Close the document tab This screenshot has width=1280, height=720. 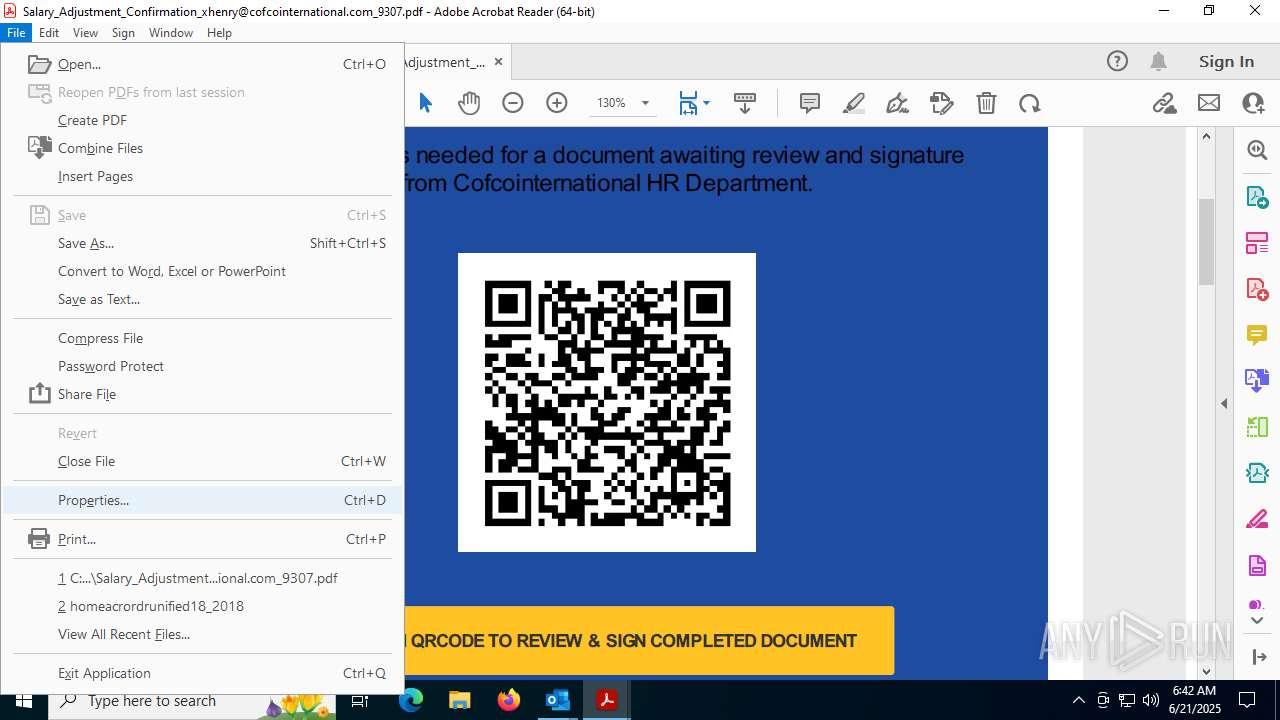point(498,61)
